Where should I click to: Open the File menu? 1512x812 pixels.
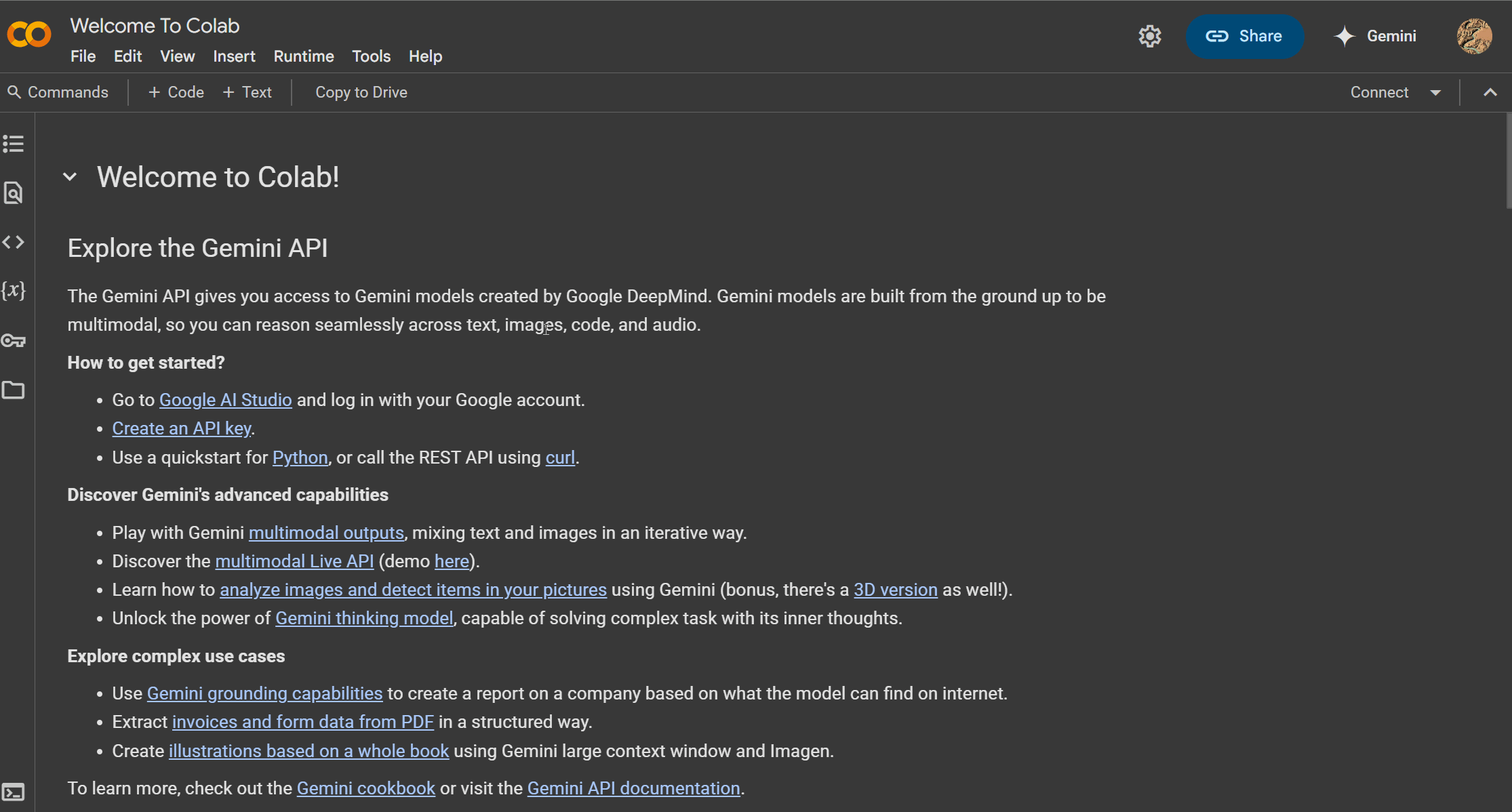(83, 56)
